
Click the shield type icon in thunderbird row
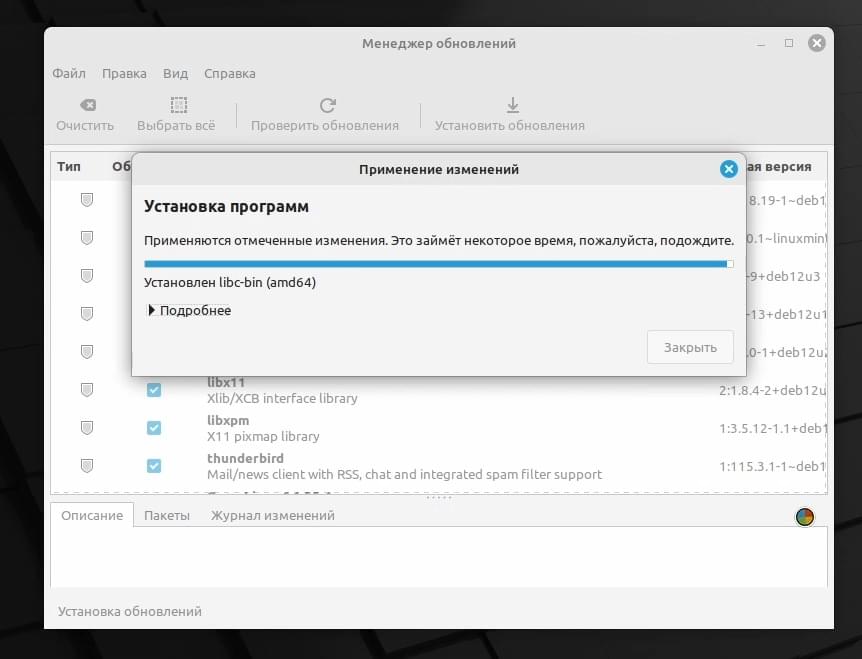click(x=87, y=466)
